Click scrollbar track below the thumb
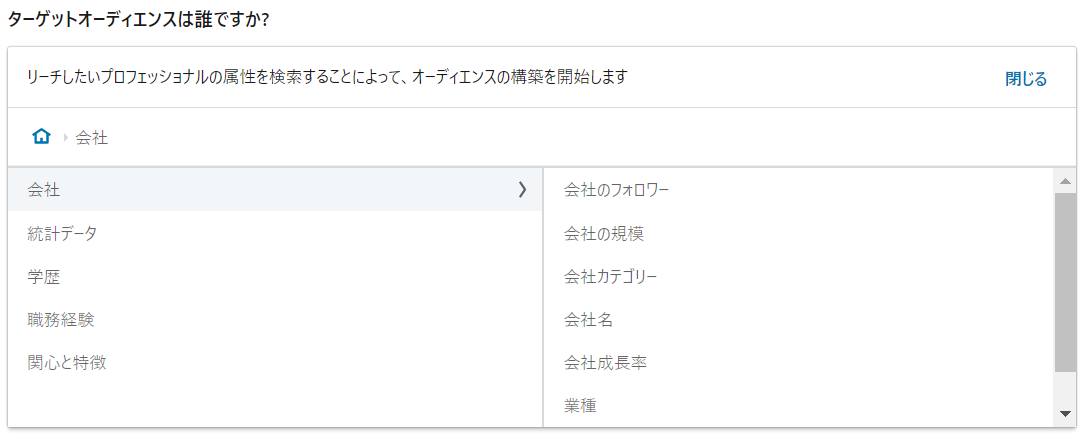This screenshot has height=448, width=1085. 1065,388
